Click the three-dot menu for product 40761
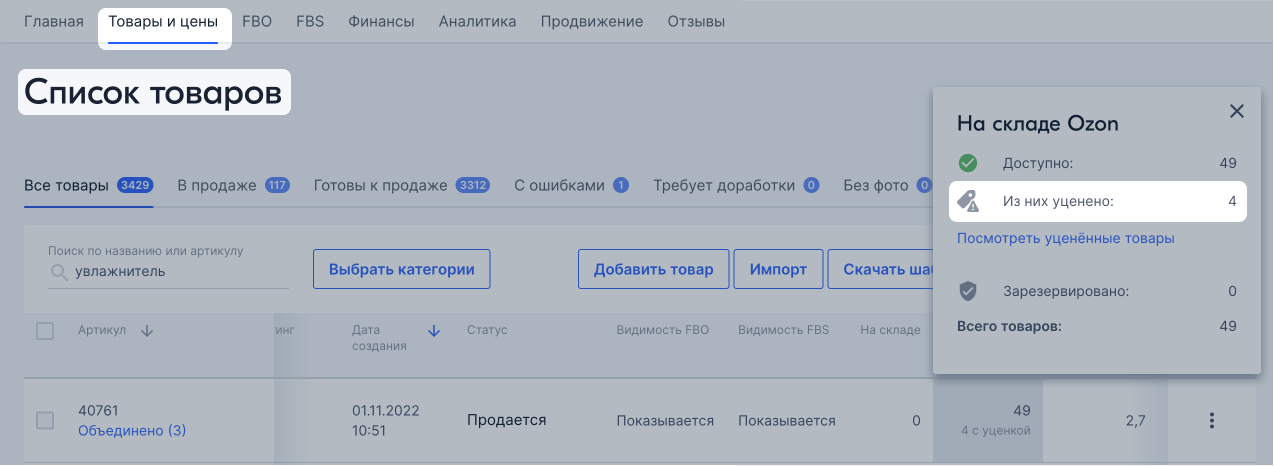The image size is (1274, 466). click(x=1211, y=421)
